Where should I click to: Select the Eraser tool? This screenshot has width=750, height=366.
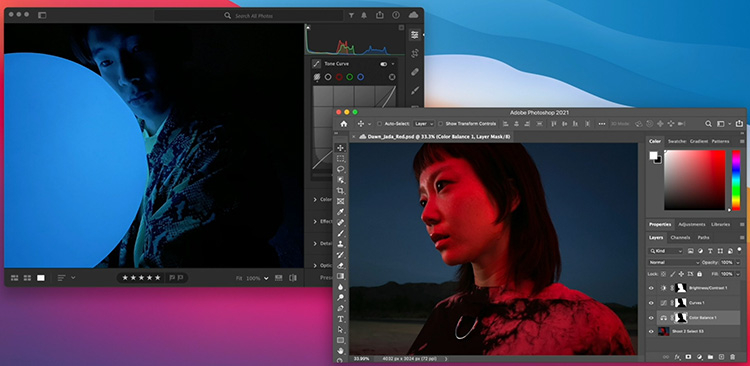pyautogui.click(x=340, y=265)
